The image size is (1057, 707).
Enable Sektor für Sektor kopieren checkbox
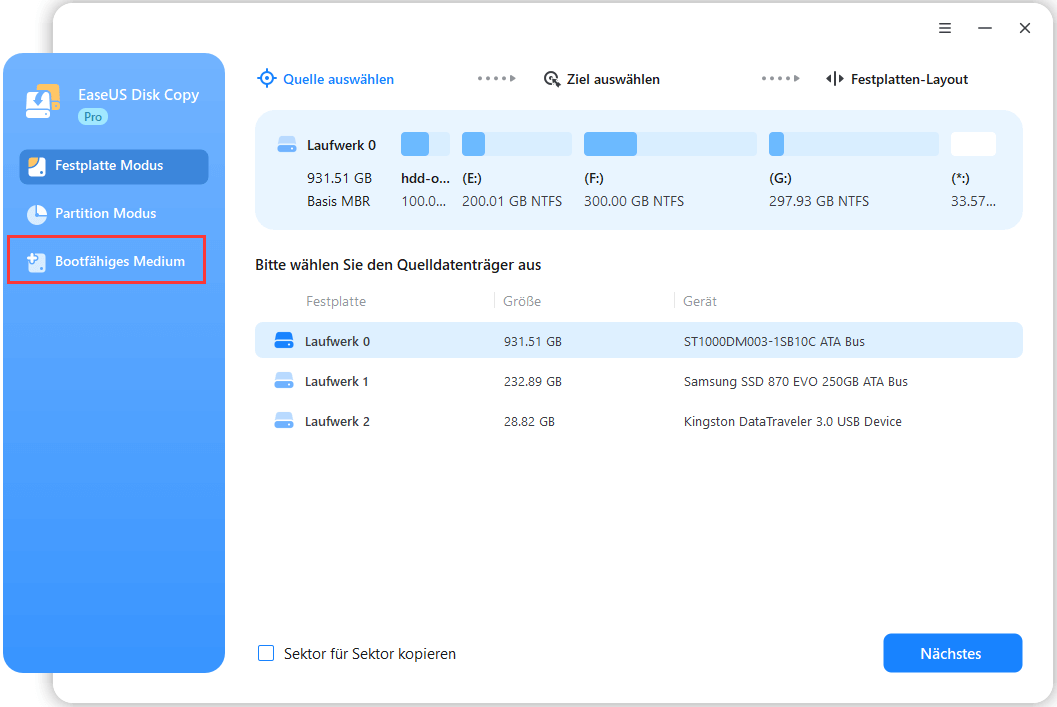click(266, 653)
